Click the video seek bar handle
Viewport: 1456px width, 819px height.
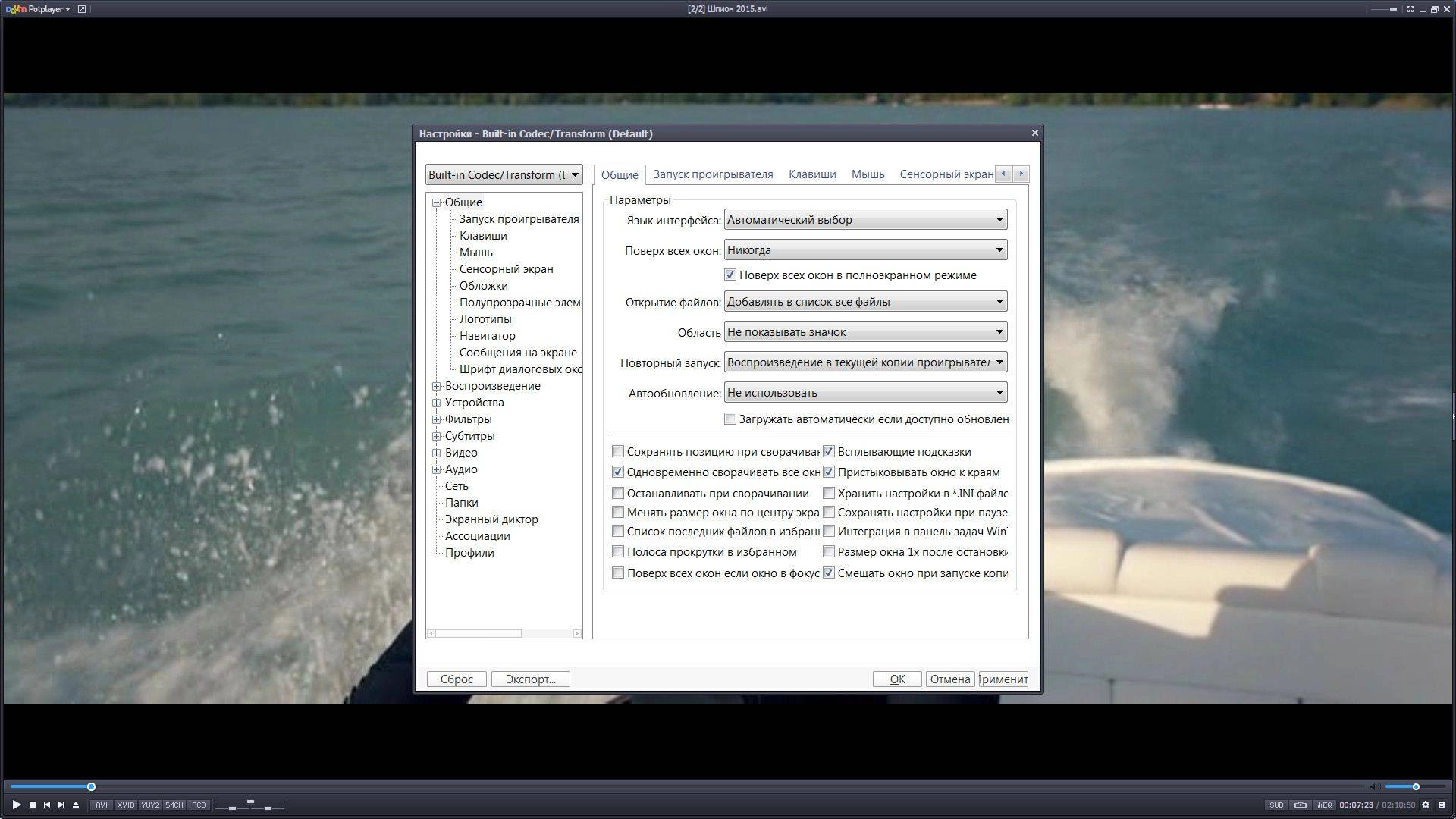pos(91,787)
